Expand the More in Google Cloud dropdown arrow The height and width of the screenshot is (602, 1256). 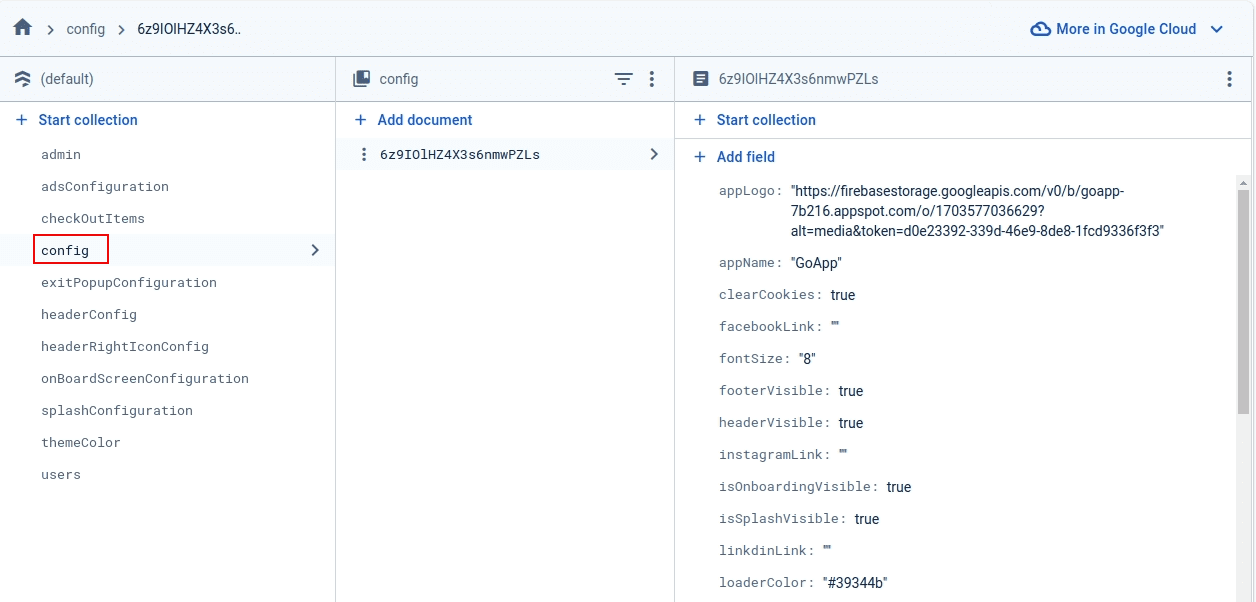click(1217, 29)
